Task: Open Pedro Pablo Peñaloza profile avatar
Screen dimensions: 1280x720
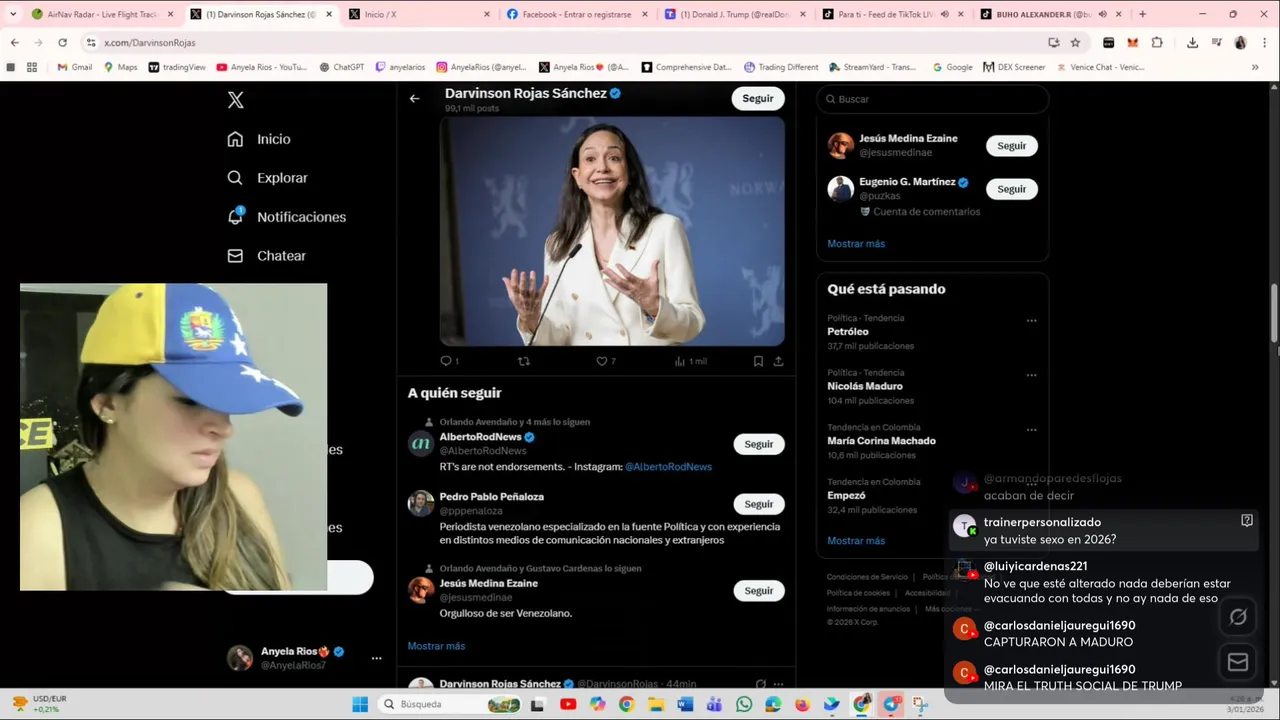Action: point(421,503)
